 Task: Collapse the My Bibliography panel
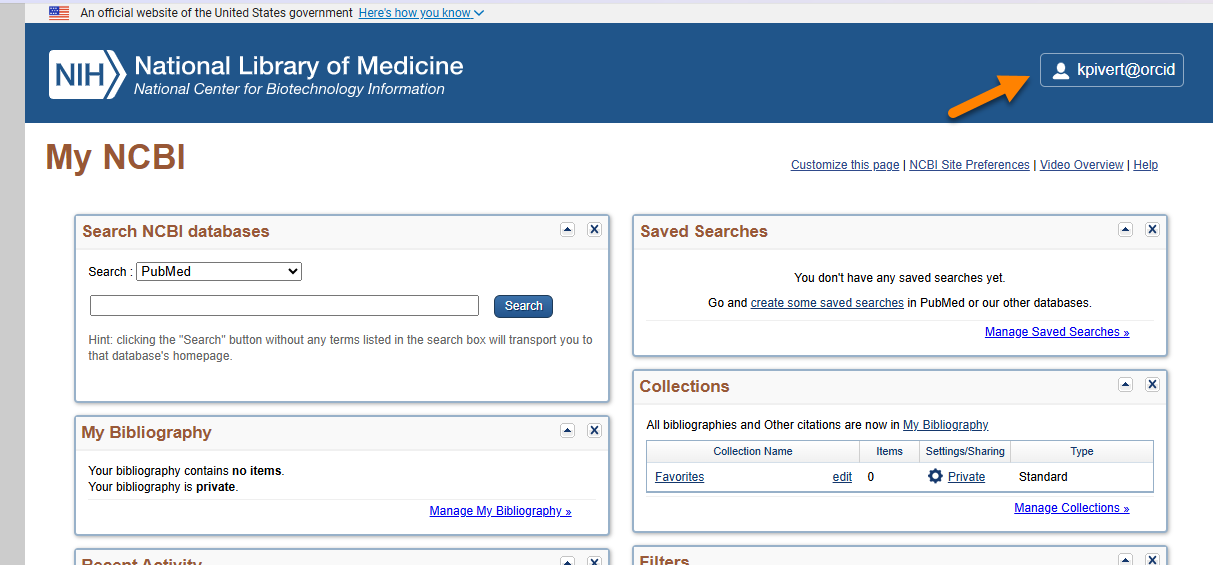(x=567, y=430)
